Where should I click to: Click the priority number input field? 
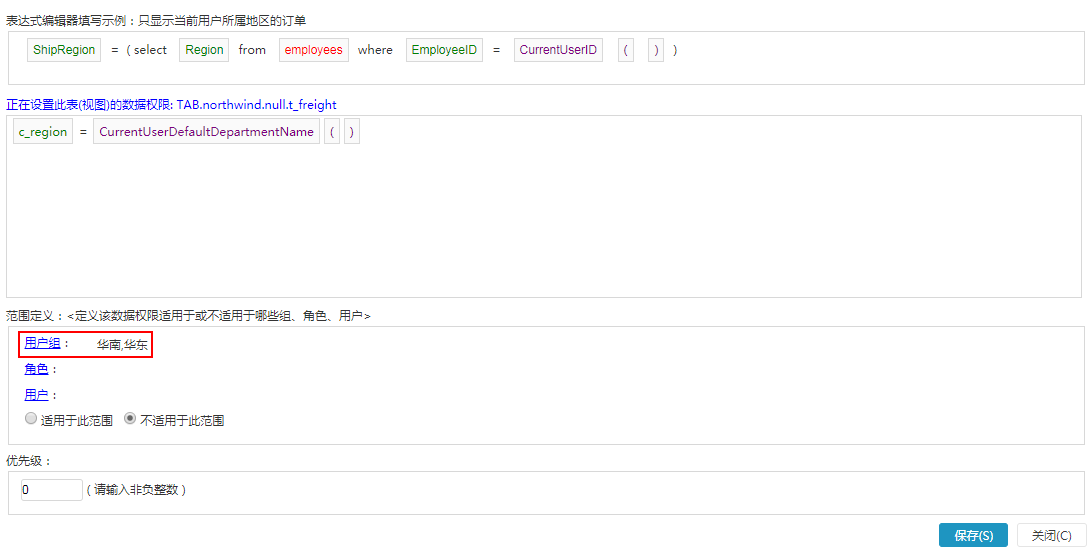pyautogui.click(x=52, y=490)
